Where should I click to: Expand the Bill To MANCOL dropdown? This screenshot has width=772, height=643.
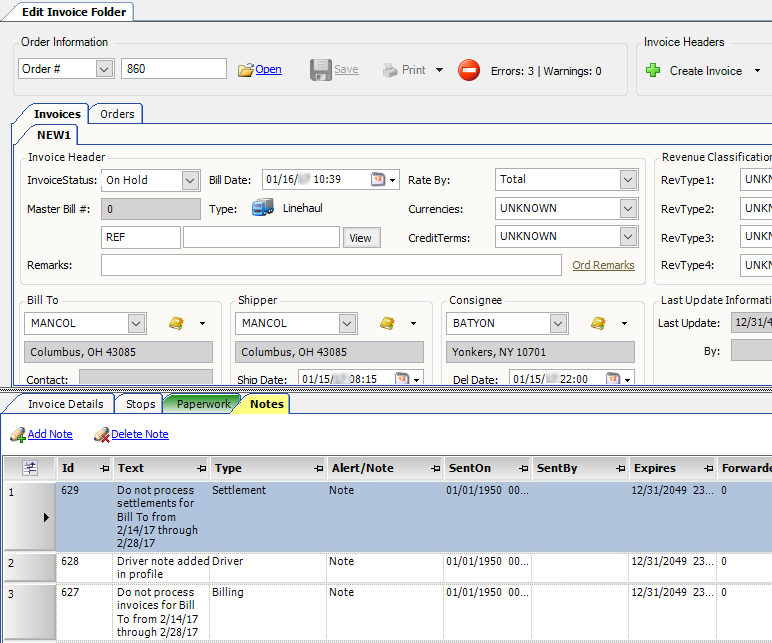(x=136, y=323)
